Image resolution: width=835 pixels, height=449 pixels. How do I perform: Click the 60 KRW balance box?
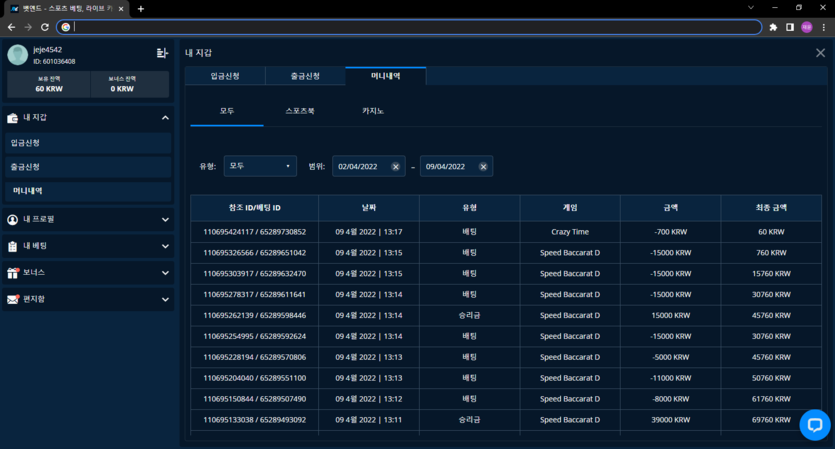[x=49, y=84]
